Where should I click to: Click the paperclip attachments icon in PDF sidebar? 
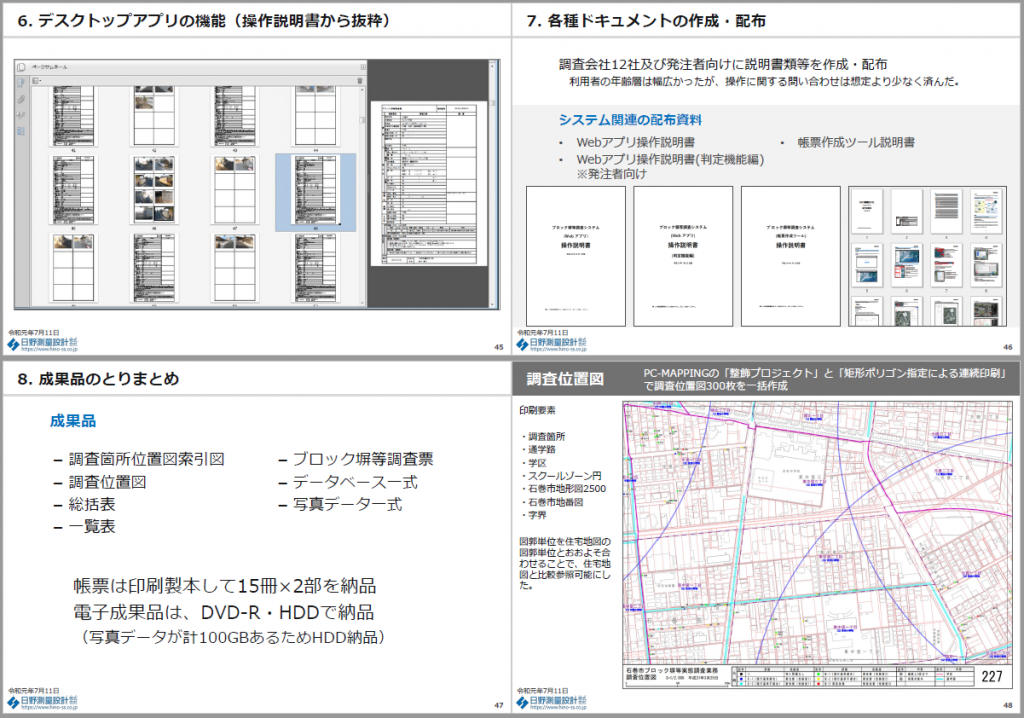point(20,98)
